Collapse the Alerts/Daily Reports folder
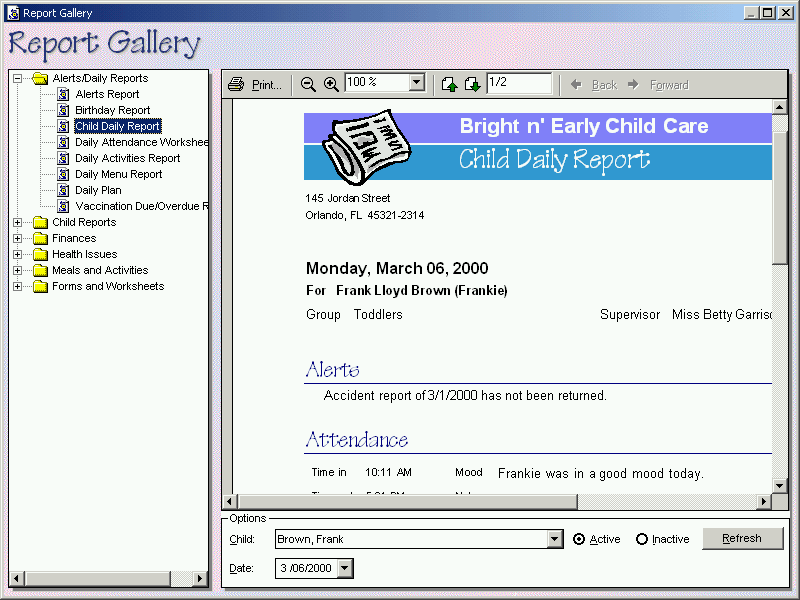This screenshot has height=600, width=800. 18,78
